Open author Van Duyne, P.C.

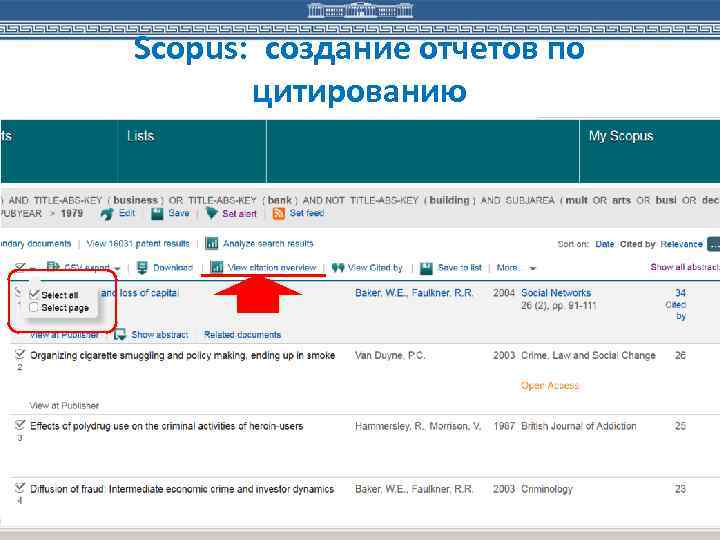[x=390, y=355]
